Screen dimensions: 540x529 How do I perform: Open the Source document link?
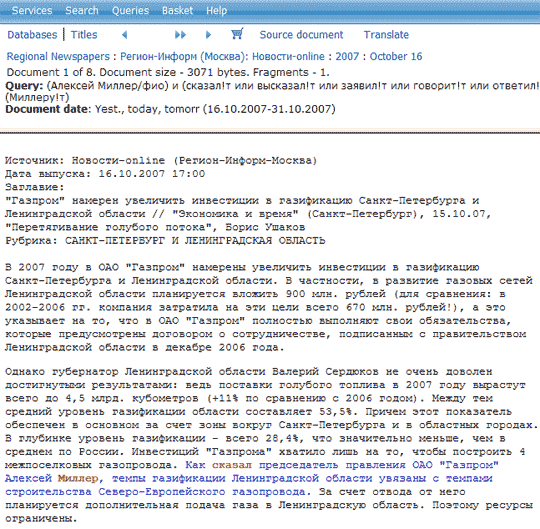(x=301, y=35)
